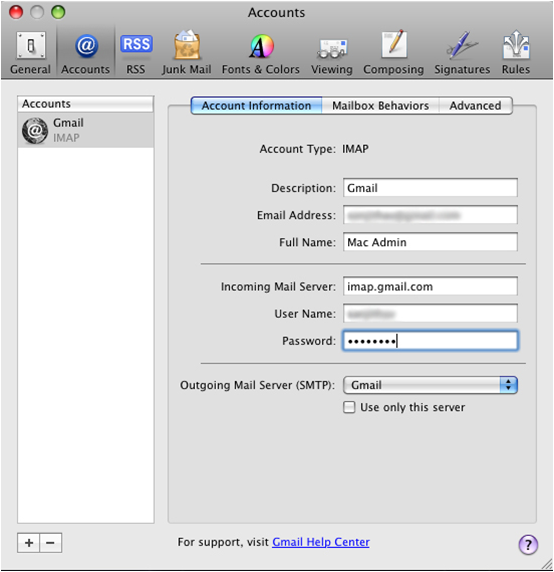Remove account with the minus button

51,543
